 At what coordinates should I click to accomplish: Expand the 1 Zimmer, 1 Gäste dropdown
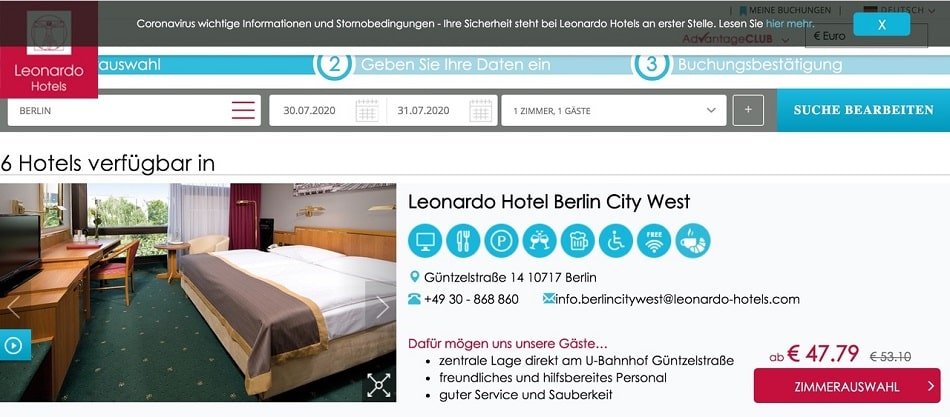tap(614, 110)
